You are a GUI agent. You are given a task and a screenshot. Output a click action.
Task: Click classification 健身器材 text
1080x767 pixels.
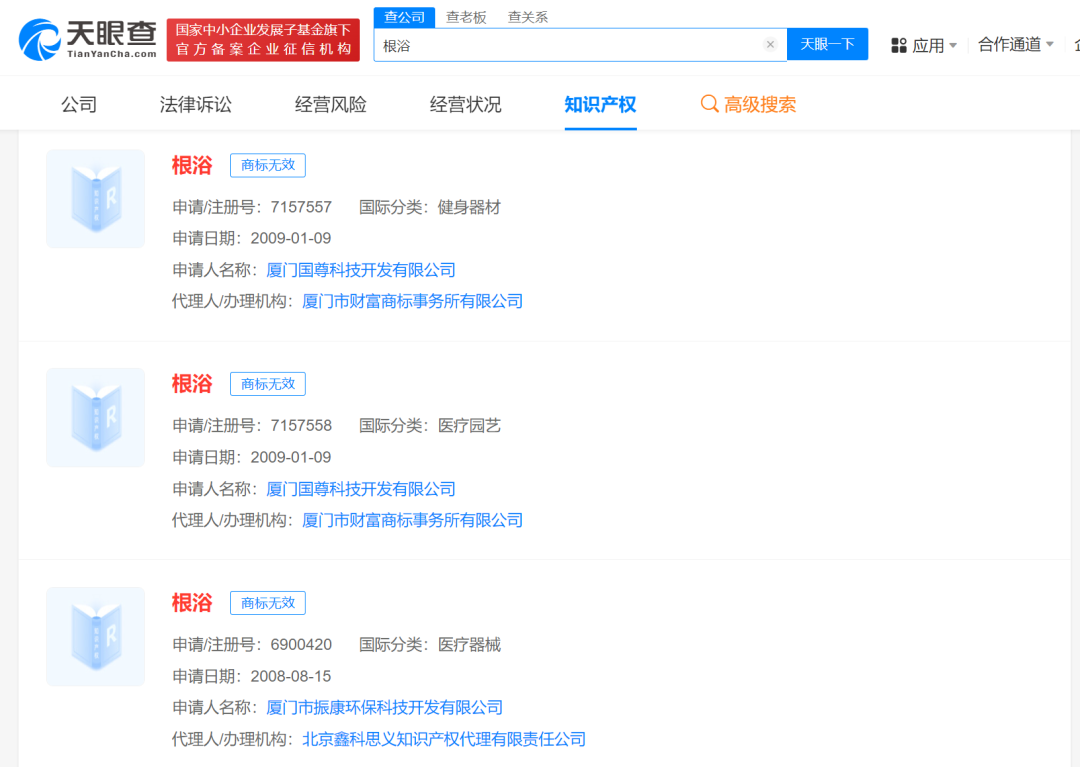tap(469, 207)
